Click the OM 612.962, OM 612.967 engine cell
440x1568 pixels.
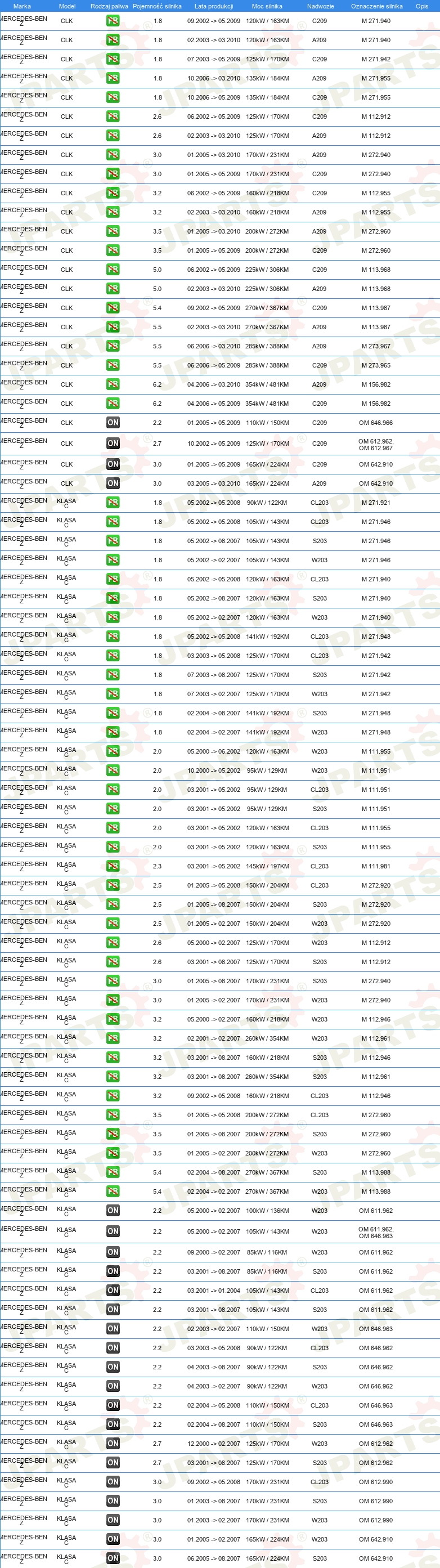(376, 445)
